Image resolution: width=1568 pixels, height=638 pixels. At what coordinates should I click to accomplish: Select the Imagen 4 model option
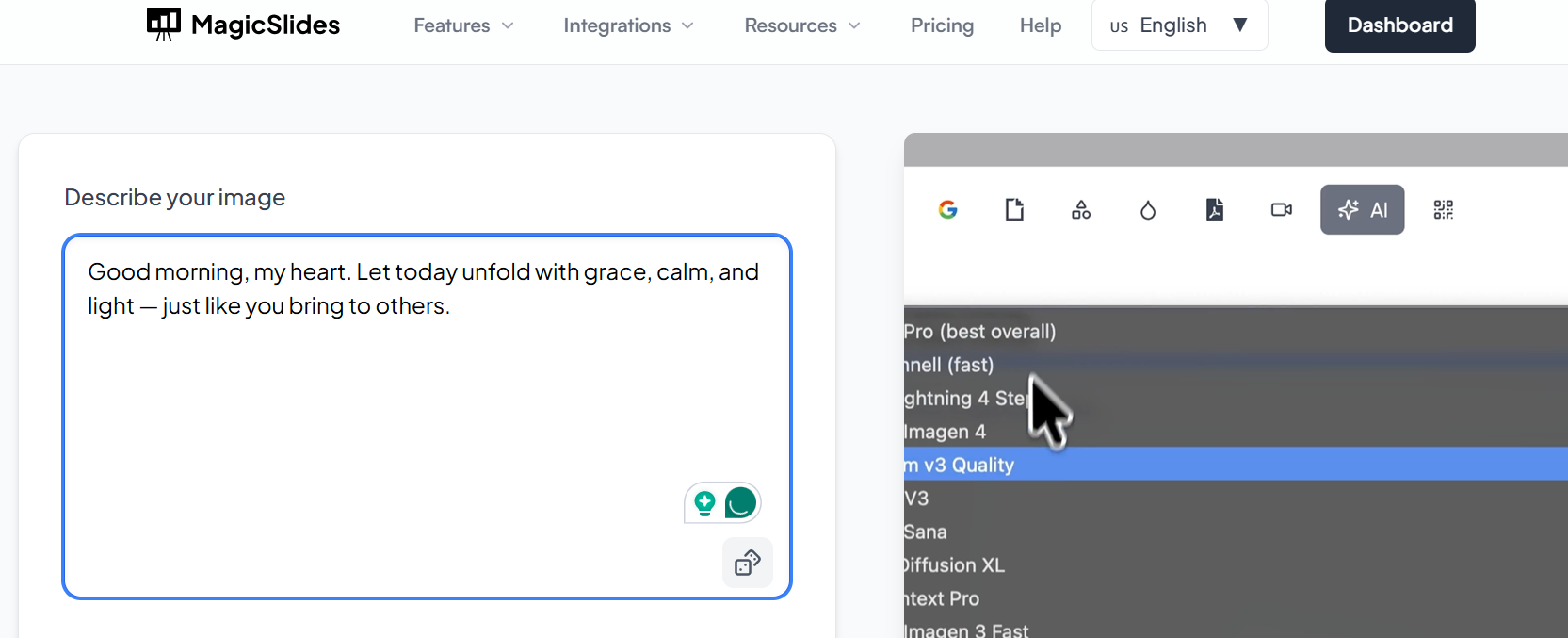click(946, 432)
